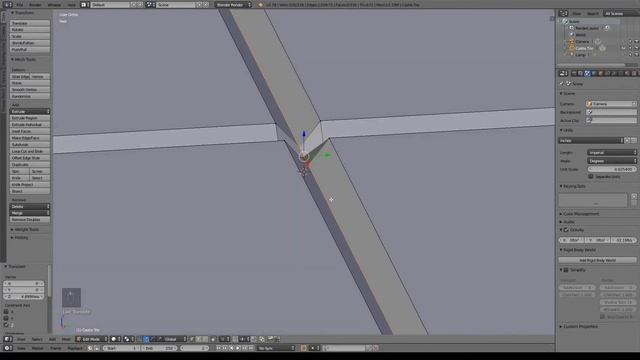Viewport: 640px width, 360px height.
Task: Toggle the Z constraint axis checkbox
Action: click(6, 325)
